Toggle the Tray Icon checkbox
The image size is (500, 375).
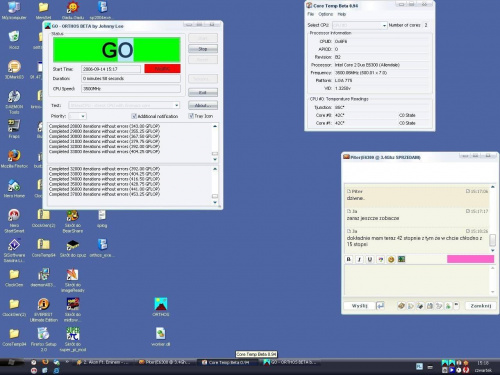[191, 116]
